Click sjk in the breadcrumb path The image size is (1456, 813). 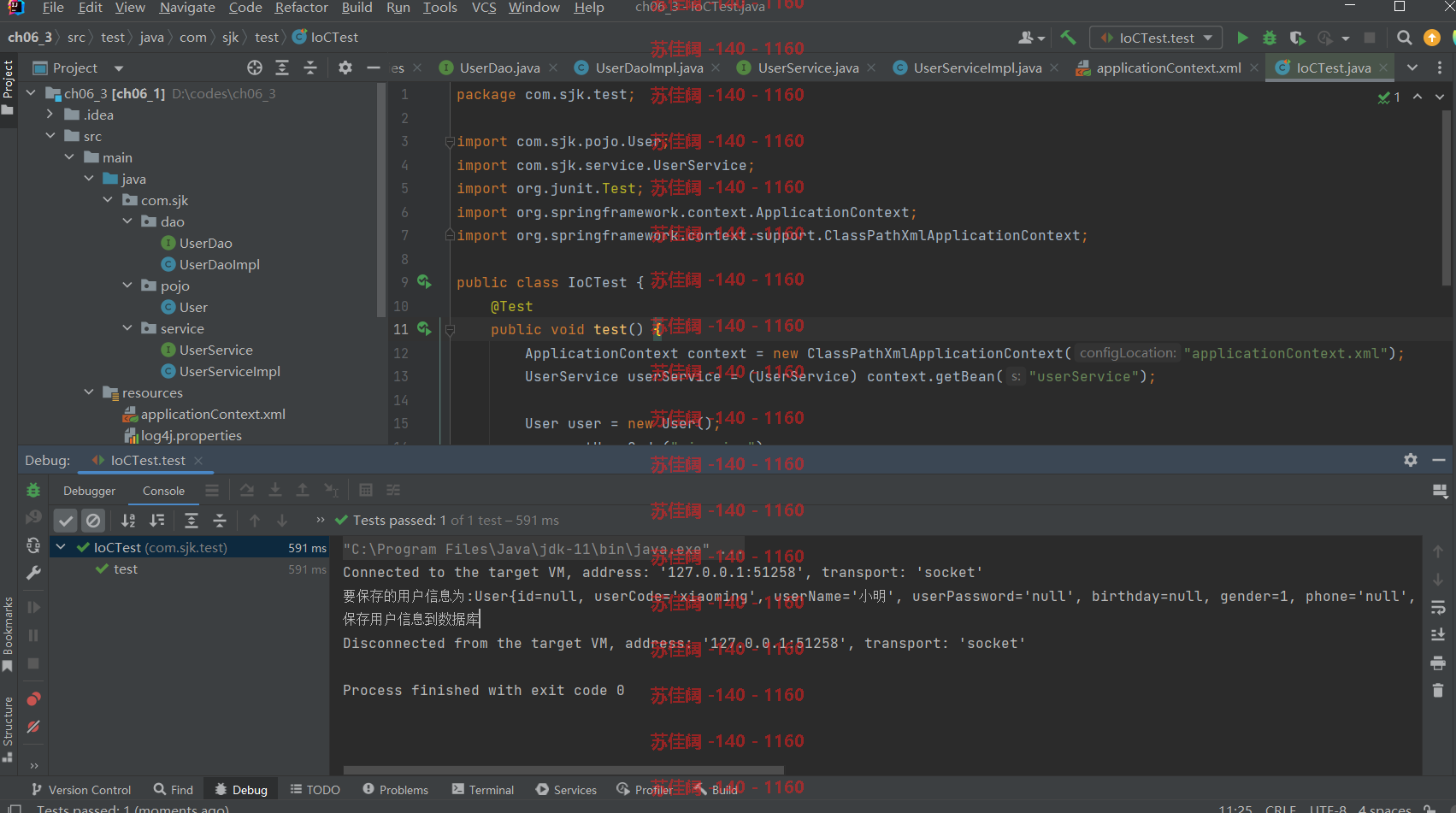coord(231,37)
